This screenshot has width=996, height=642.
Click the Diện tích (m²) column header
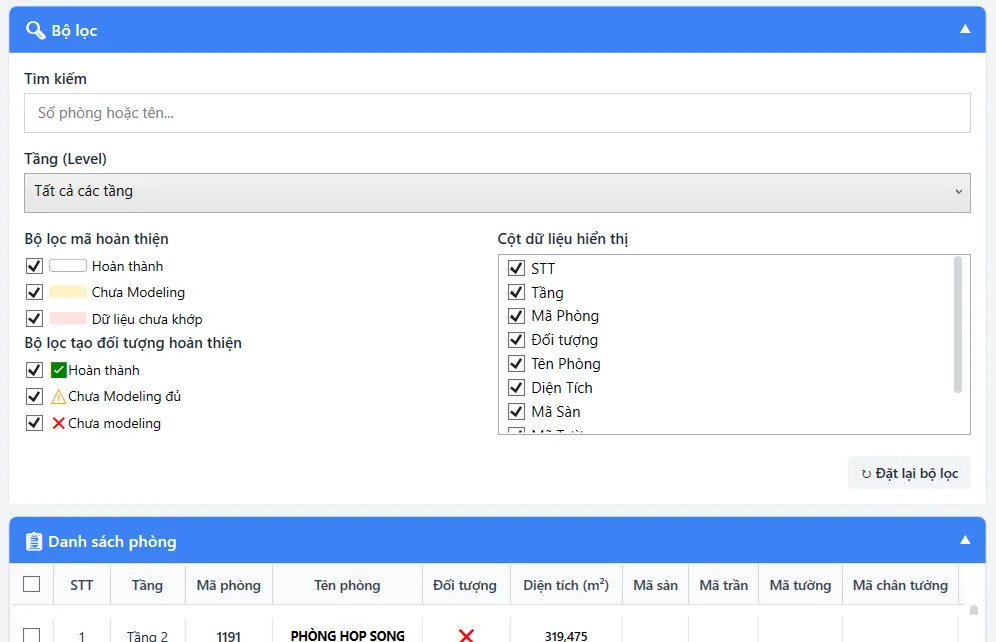(x=566, y=585)
